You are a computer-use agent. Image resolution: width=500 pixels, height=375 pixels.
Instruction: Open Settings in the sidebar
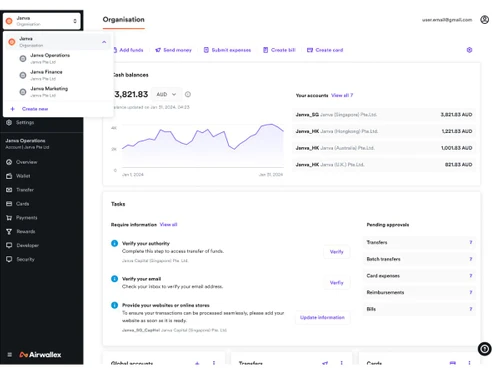25,122
